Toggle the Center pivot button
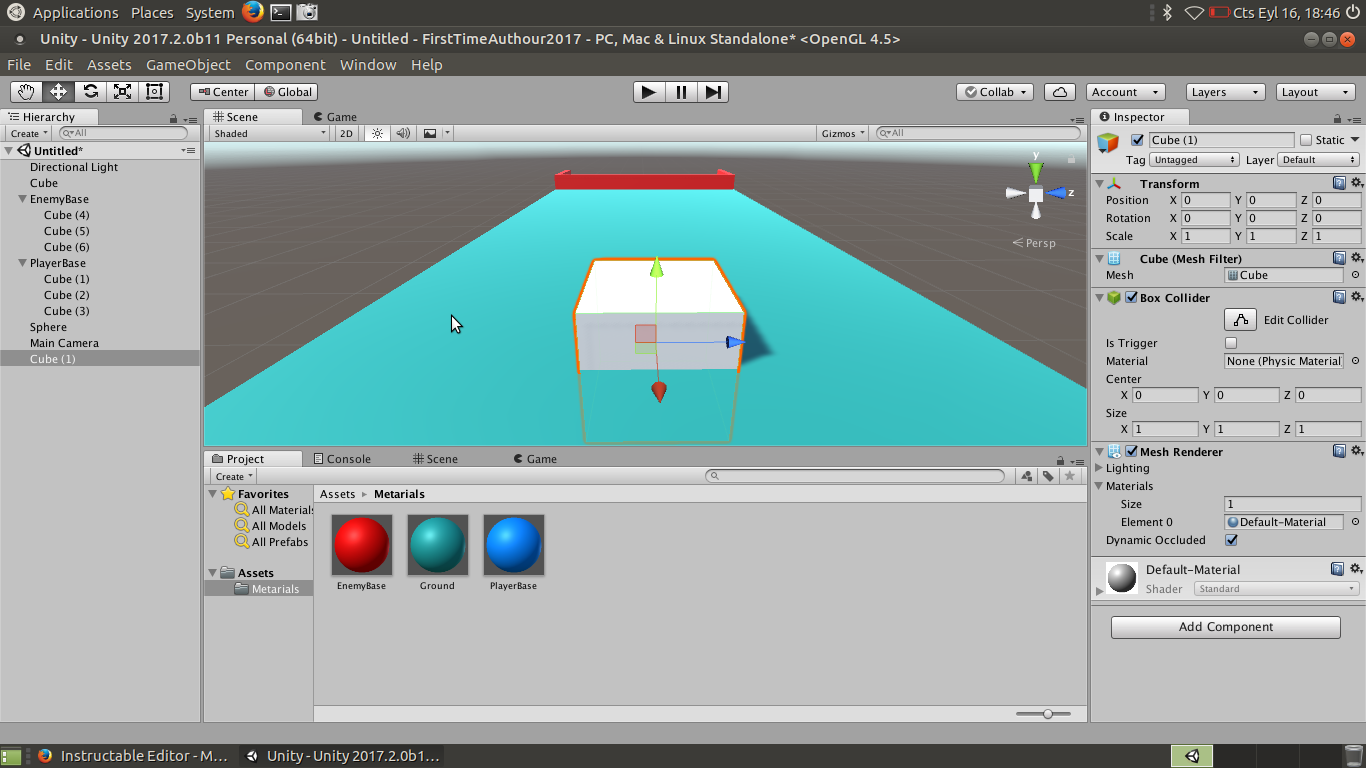 click(222, 92)
